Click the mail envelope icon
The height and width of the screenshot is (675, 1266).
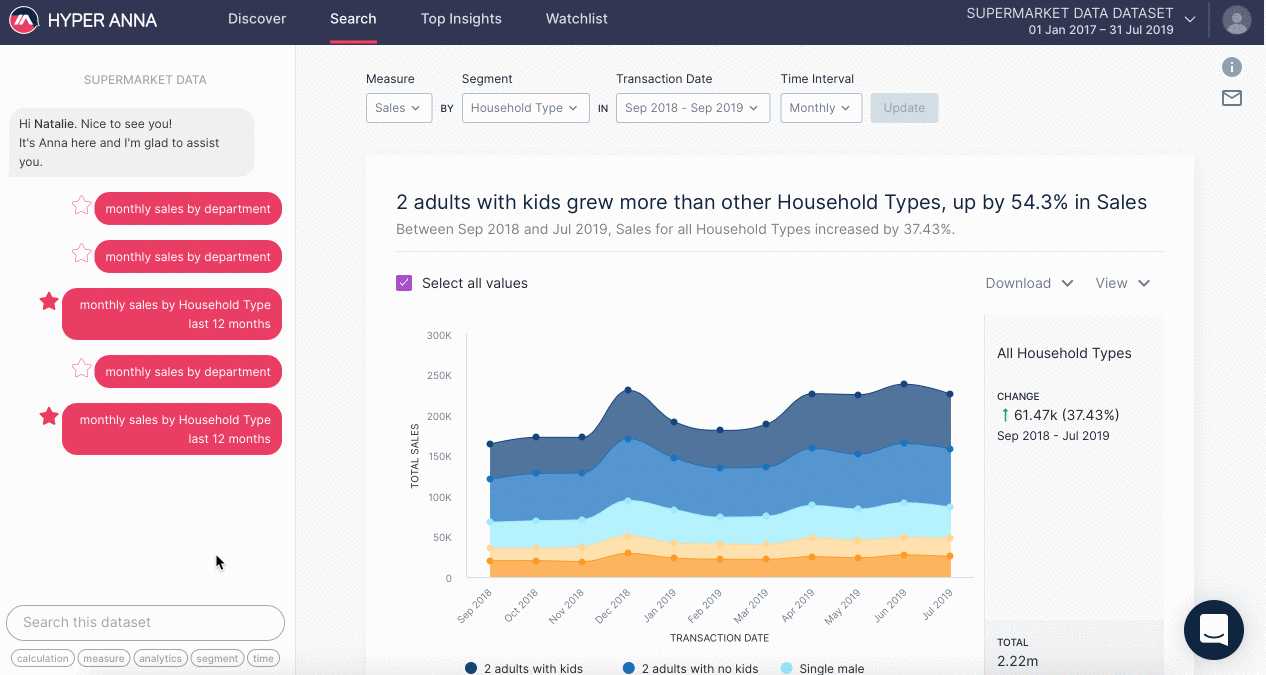click(1232, 98)
